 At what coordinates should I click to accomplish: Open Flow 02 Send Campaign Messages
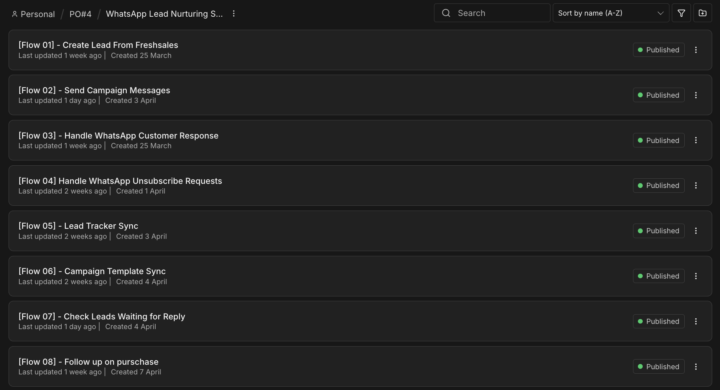pos(360,95)
